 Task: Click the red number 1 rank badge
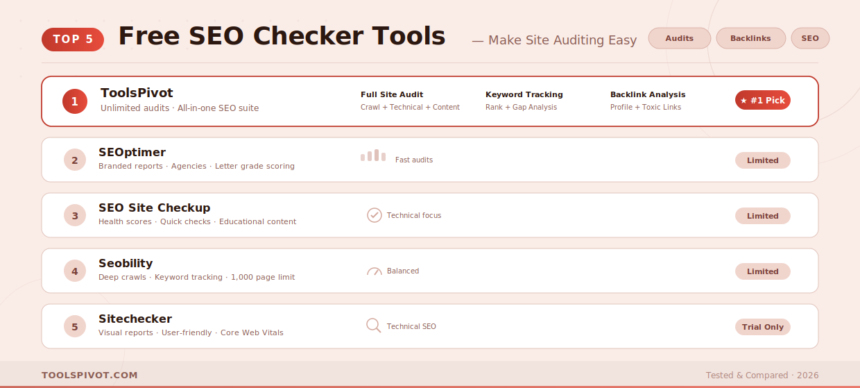tap(75, 101)
